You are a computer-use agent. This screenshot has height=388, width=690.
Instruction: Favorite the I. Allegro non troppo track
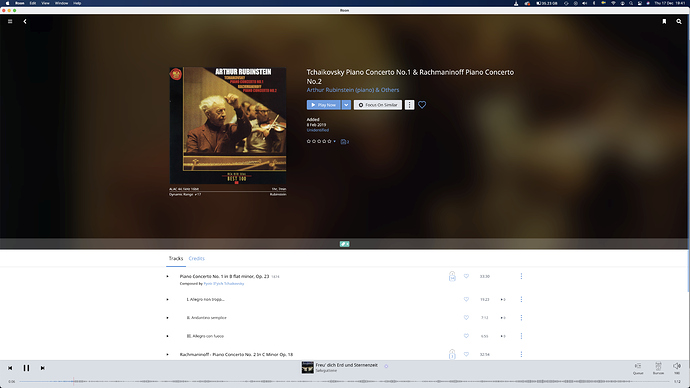pos(466,299)
